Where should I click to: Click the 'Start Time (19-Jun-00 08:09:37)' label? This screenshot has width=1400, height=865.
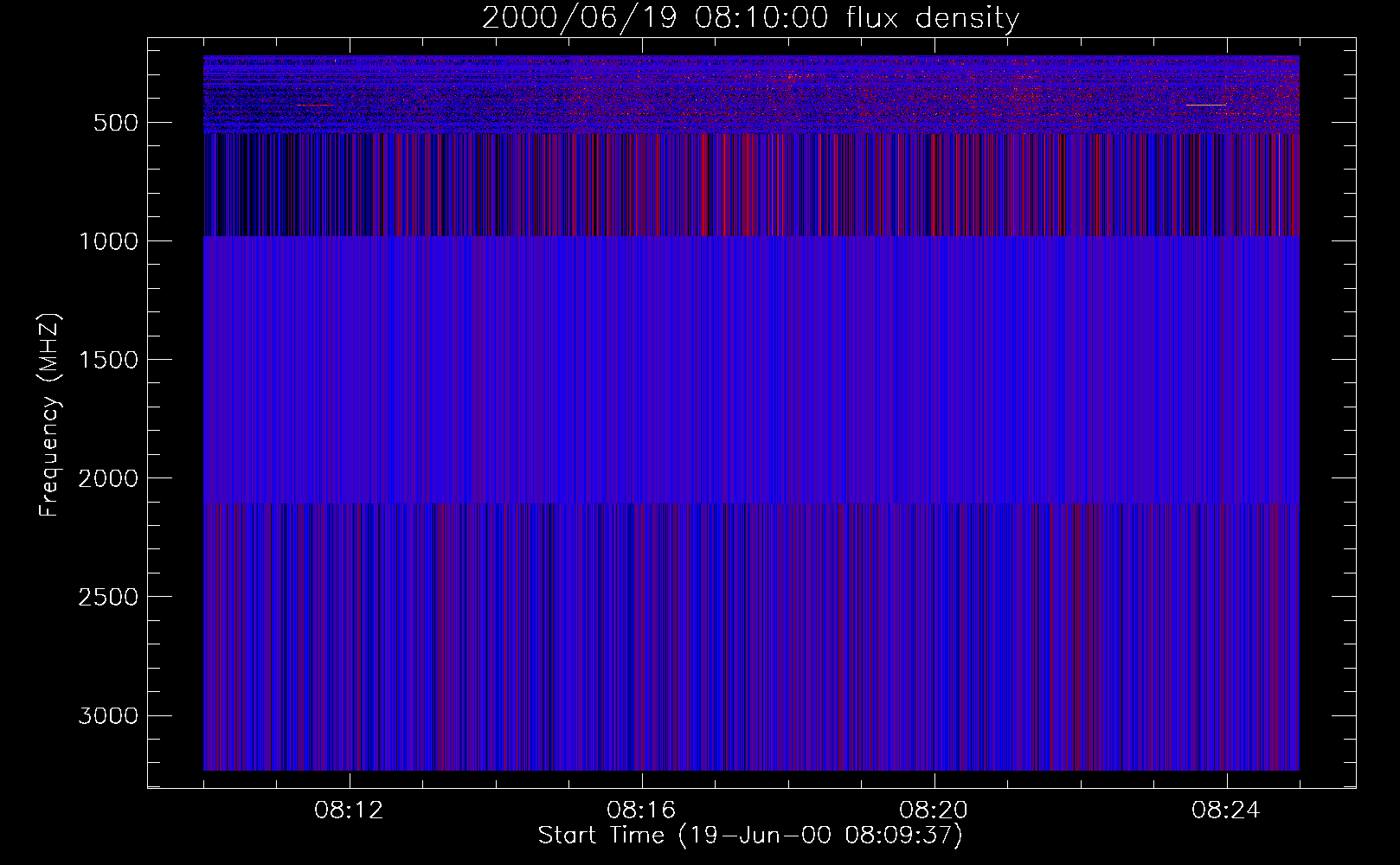click(750, 836)
